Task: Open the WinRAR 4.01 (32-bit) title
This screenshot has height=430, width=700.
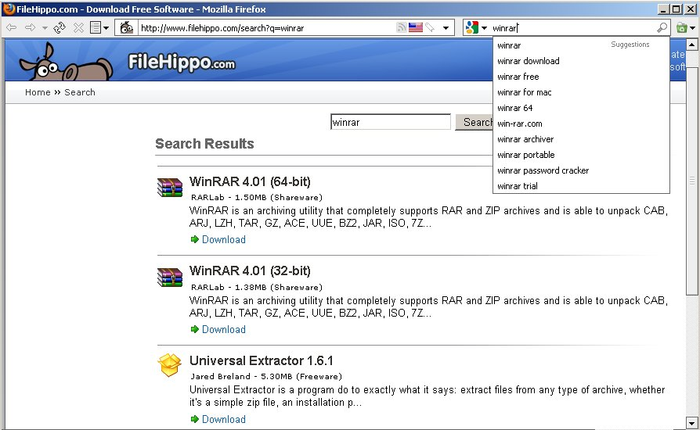Action: (250, 271)
